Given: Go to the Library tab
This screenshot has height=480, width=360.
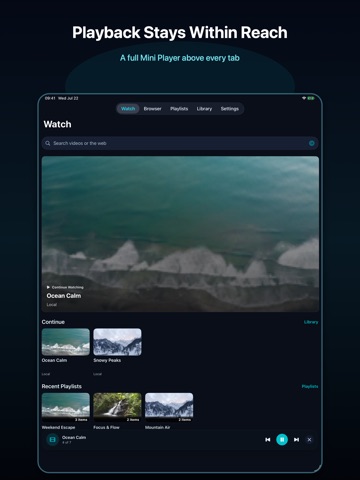Looking at the screenshot, I should pyautogui.click(x=204, y=109).
